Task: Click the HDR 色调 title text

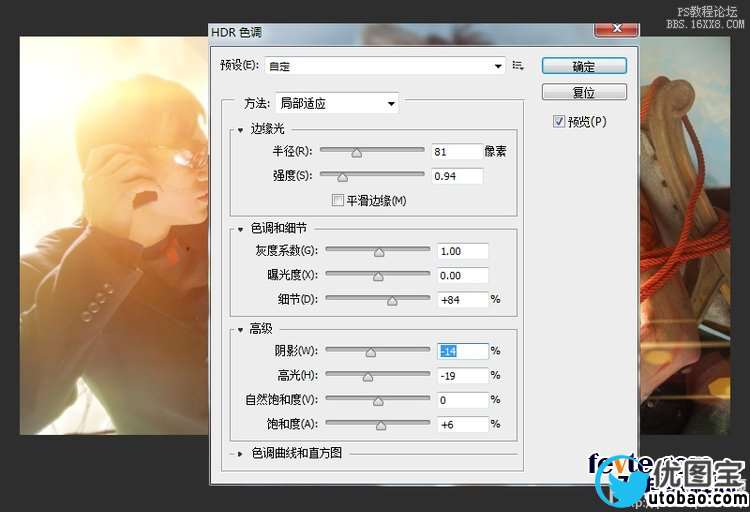Action: tap(236, 33)
